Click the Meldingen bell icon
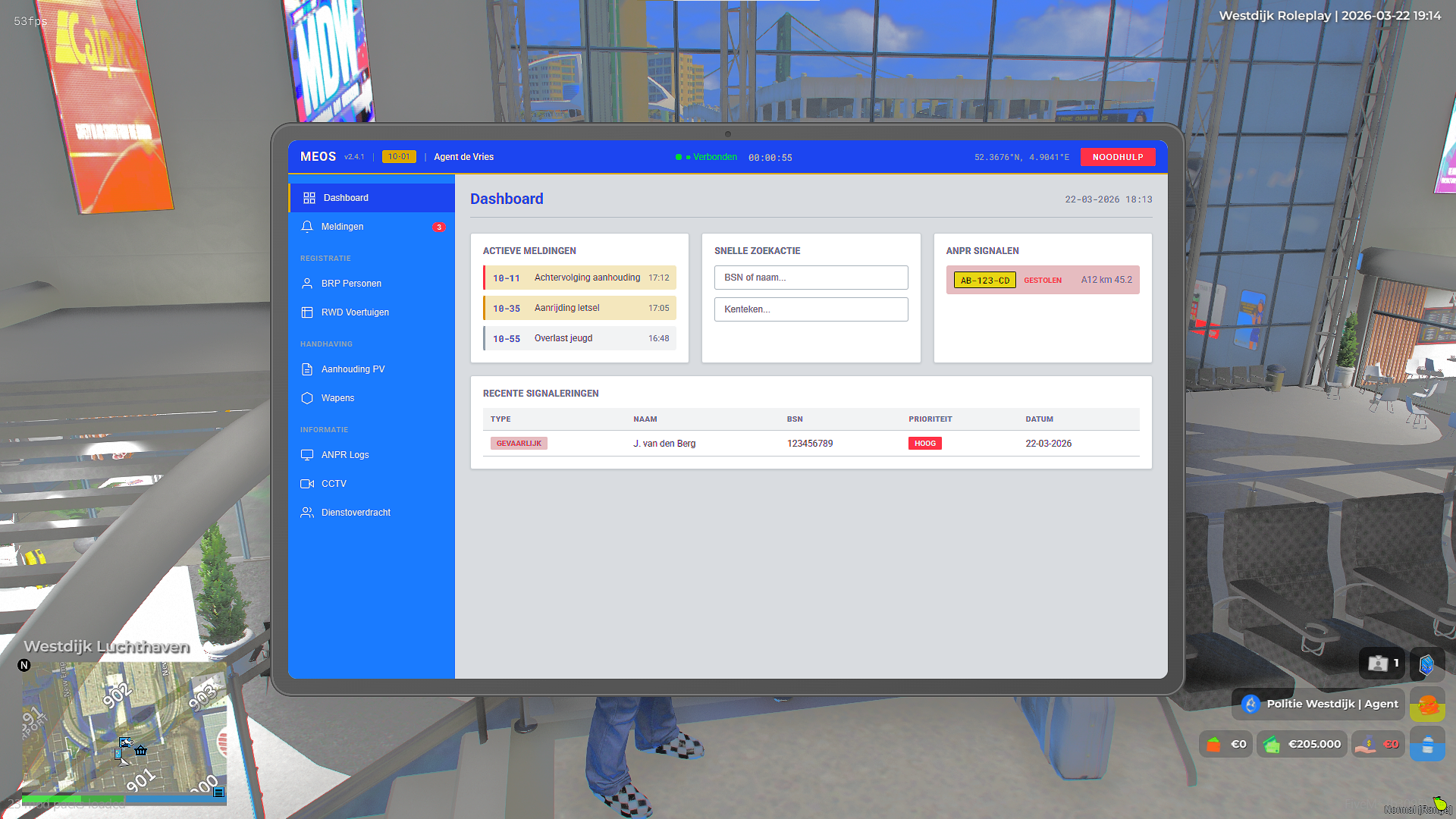Screen dimensions: 1456x819 pos(307,226)
